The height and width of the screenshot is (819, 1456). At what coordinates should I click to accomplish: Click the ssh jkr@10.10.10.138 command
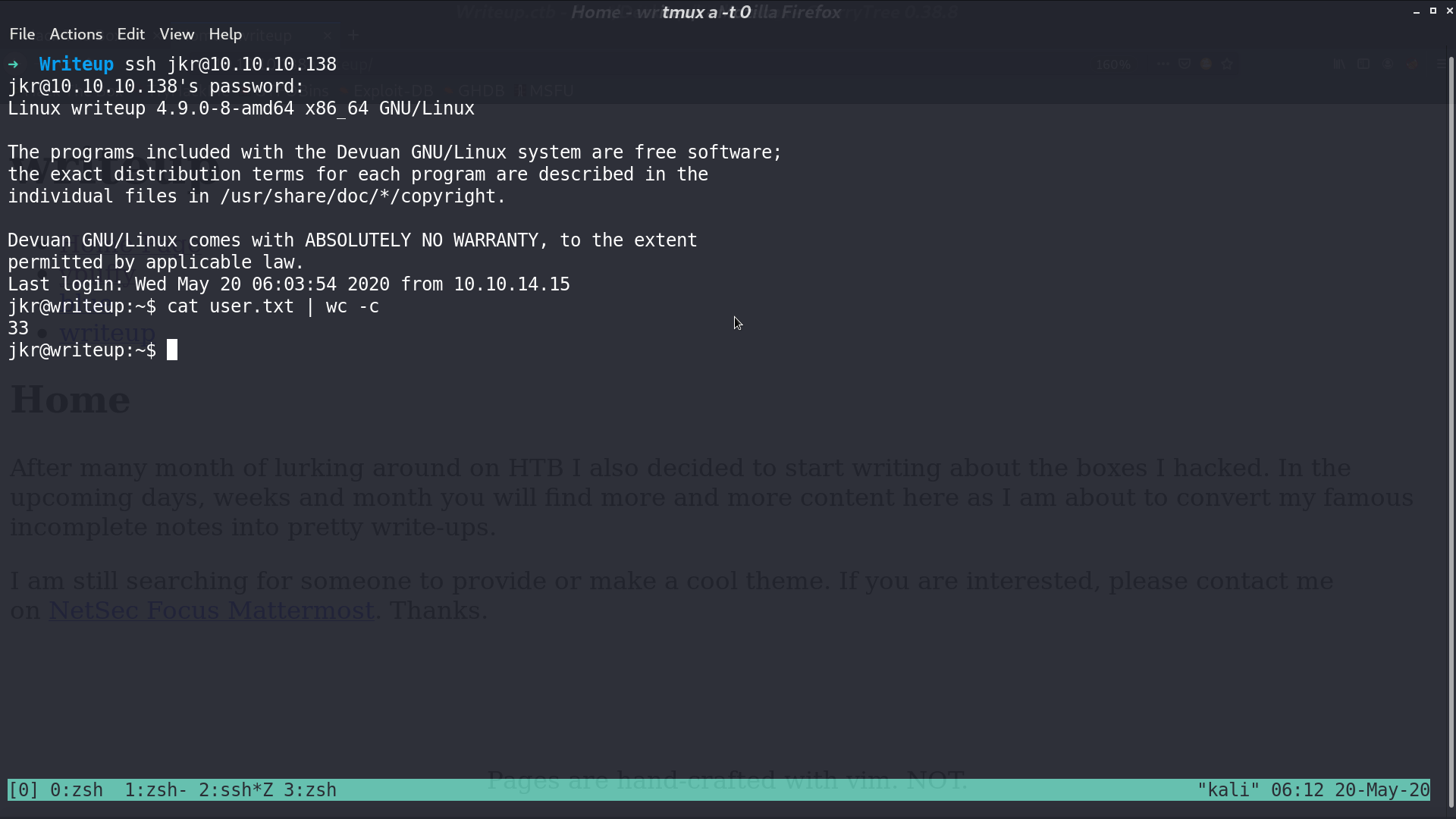click(231, 64)
